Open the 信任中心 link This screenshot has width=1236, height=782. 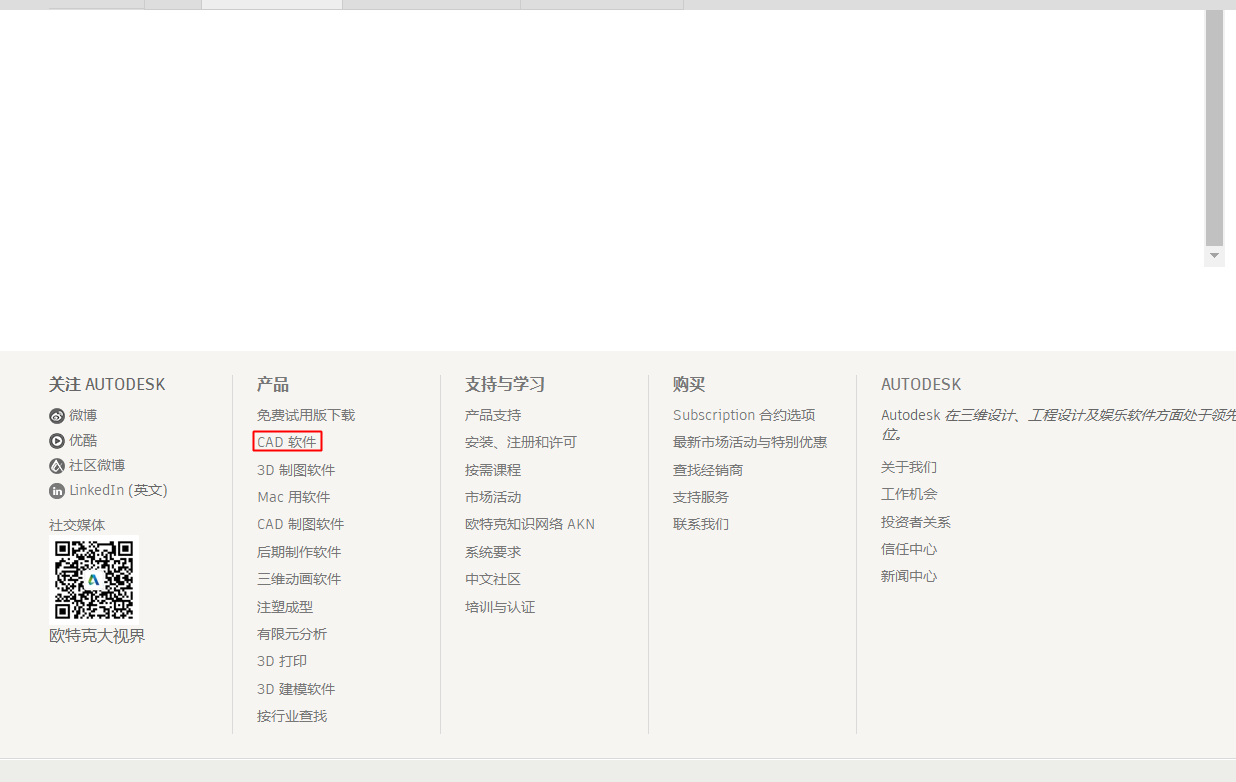tap(909, 549)
